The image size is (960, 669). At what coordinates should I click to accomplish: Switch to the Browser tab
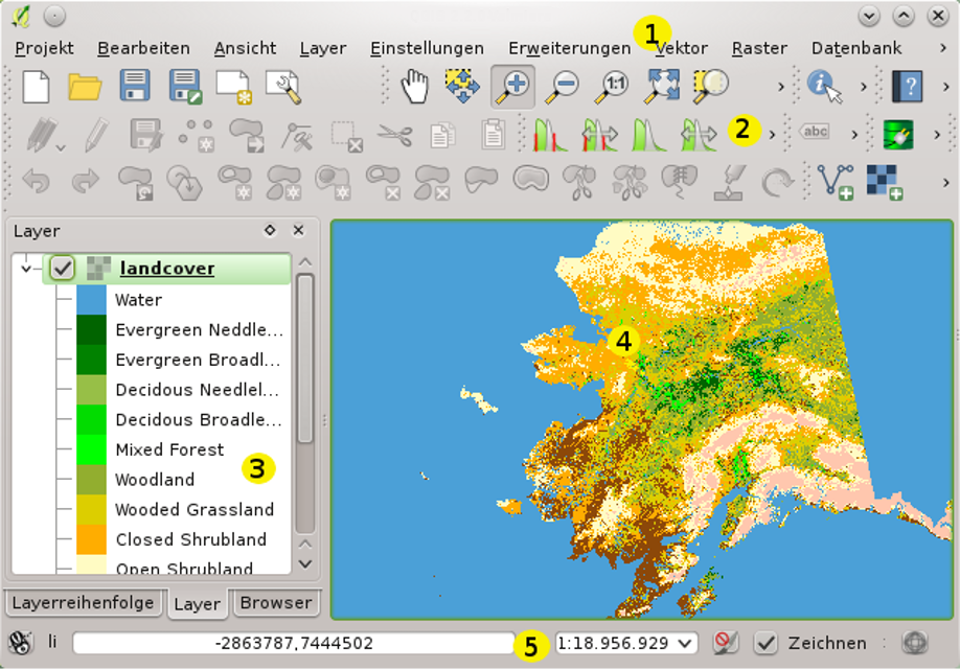(x=276, y=603)
